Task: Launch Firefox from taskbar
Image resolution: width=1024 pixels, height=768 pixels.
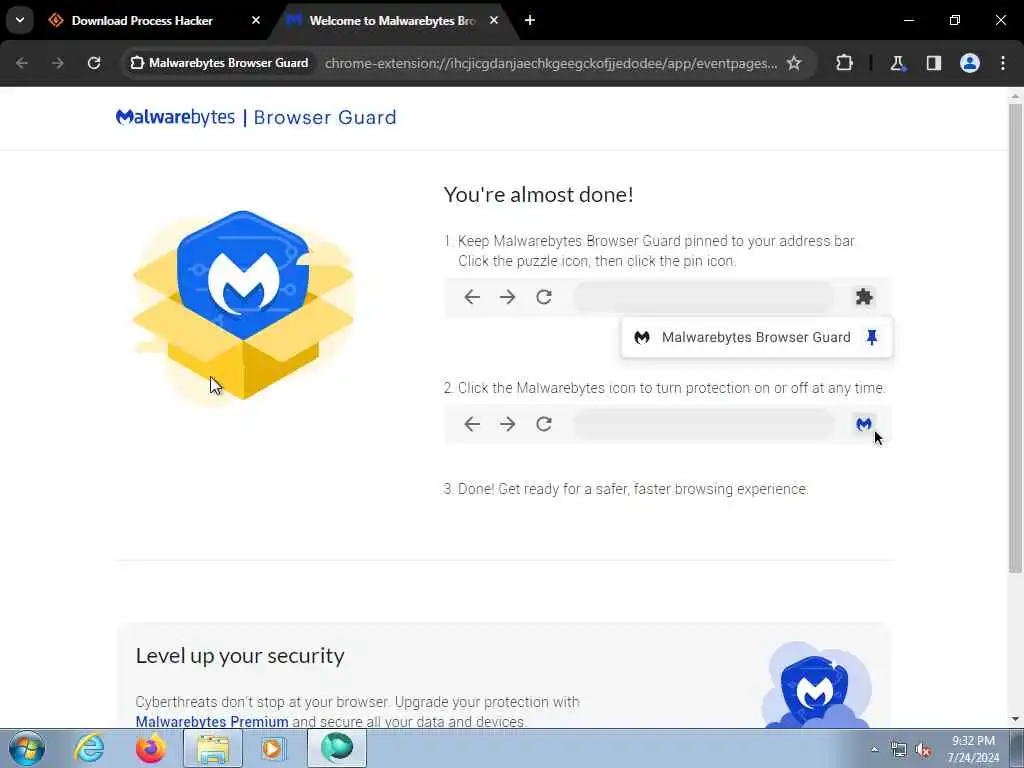Action: pyautogui.click(x=150, y=748)
